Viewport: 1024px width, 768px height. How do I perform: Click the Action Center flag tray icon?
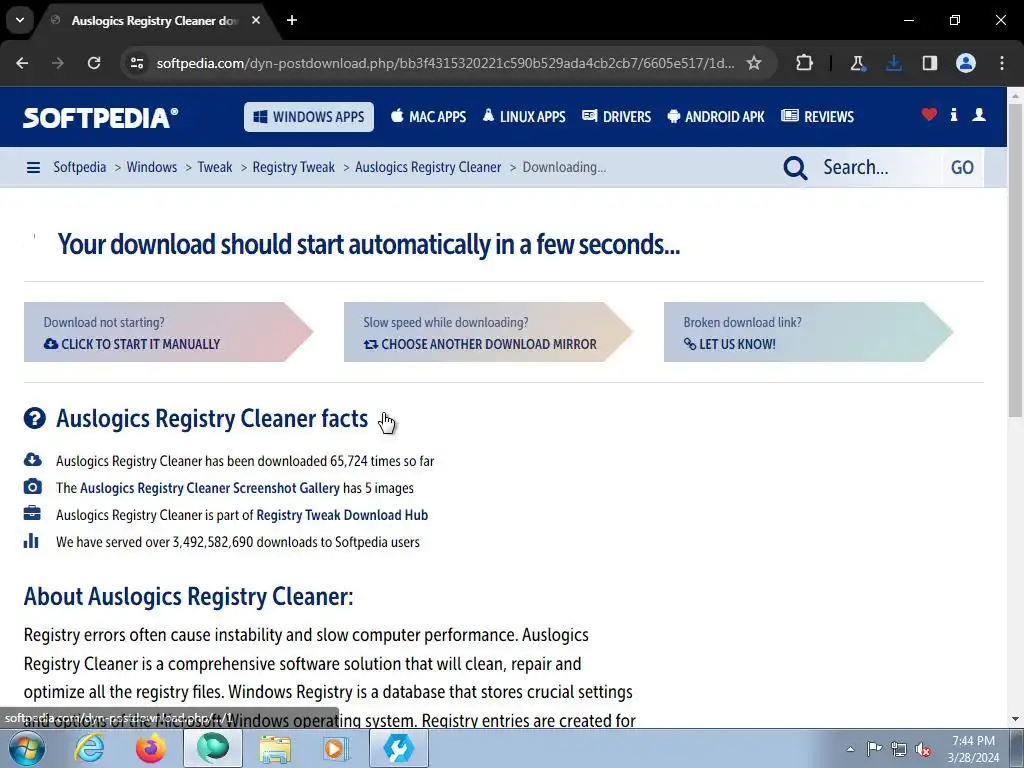(874, 748)
